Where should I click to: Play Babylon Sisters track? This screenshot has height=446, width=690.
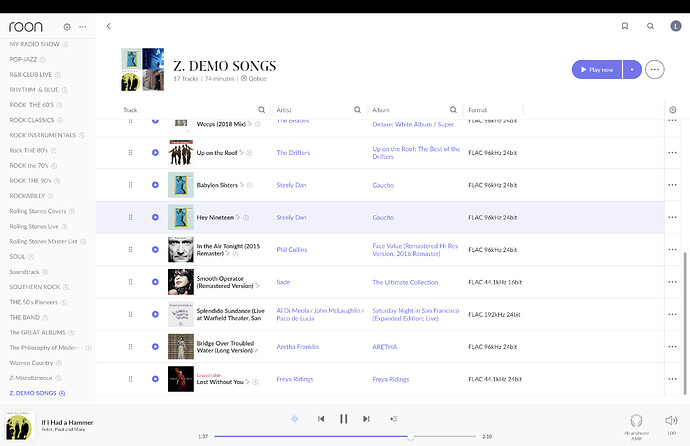coord(155,185)
